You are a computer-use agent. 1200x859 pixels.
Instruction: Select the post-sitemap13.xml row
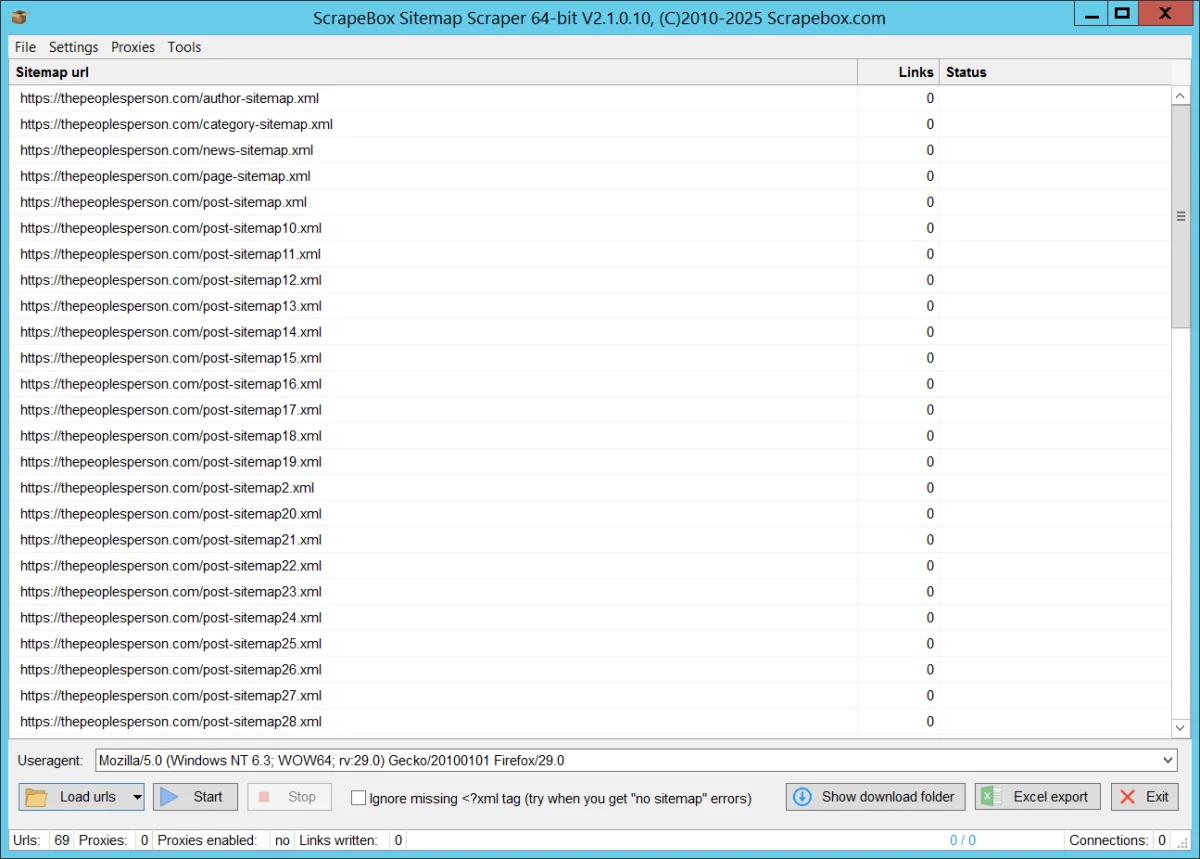tap(590, 306)
